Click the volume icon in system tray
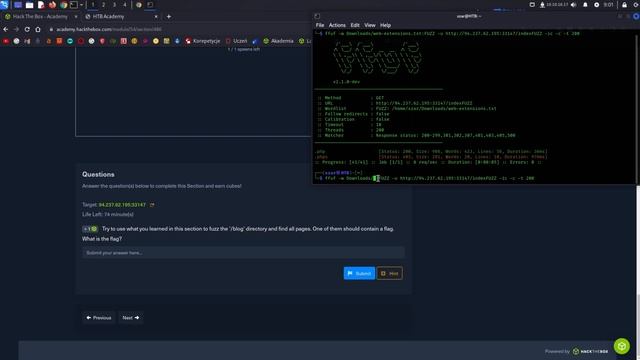 pyautogui.click(x=574, y=5)
